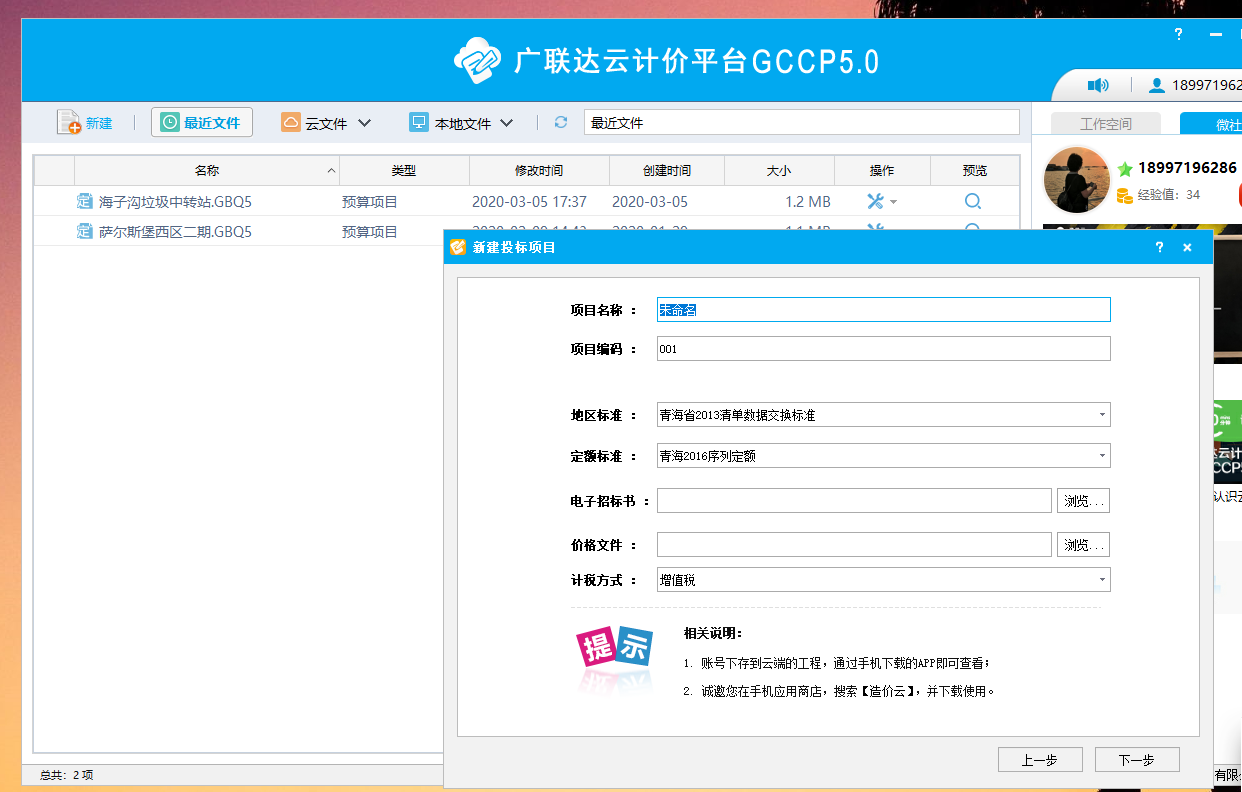
Task: Click the 大小 column header
Action: point(779,171)
